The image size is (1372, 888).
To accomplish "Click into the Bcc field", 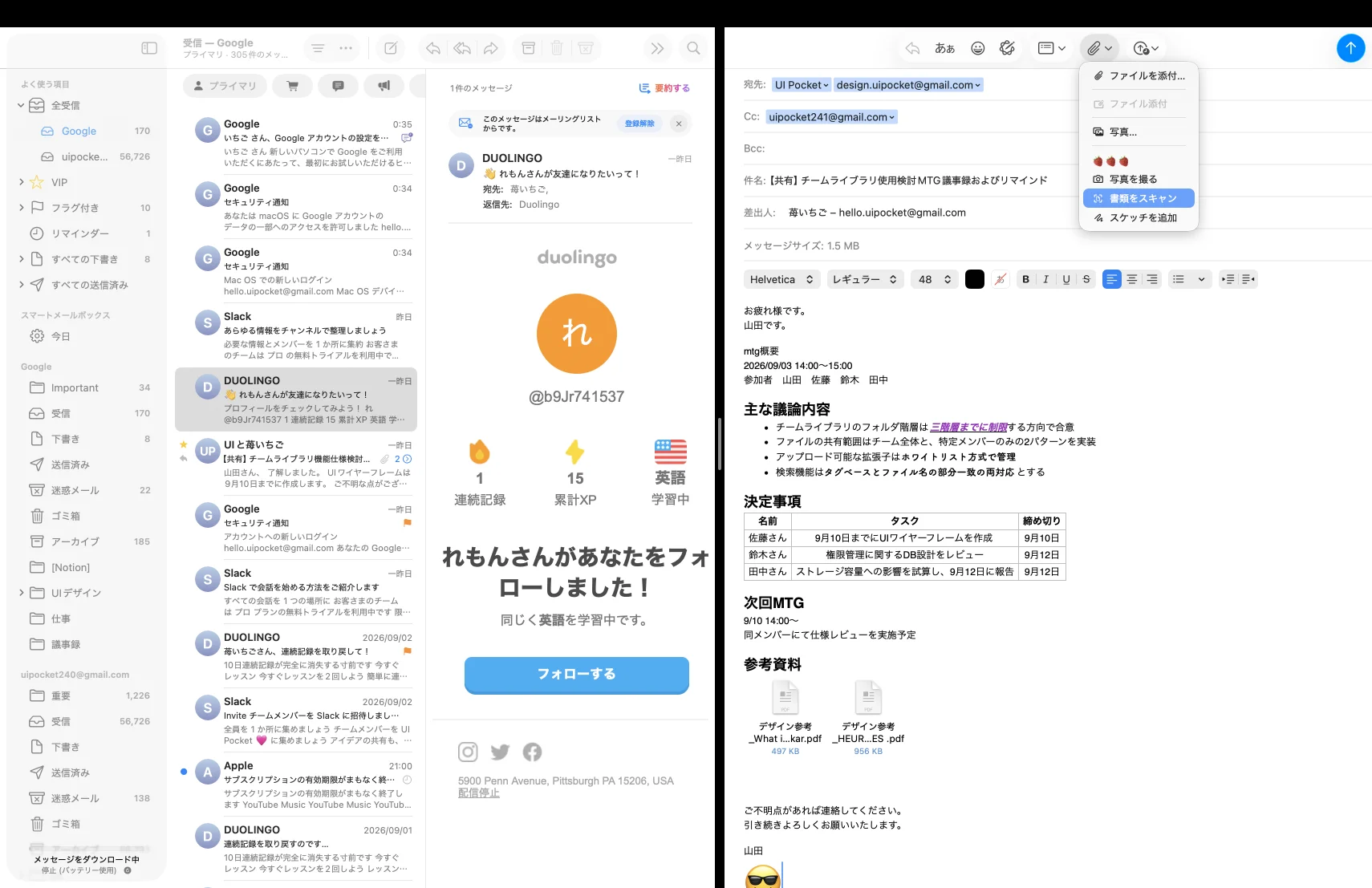I will [1055, 148].
